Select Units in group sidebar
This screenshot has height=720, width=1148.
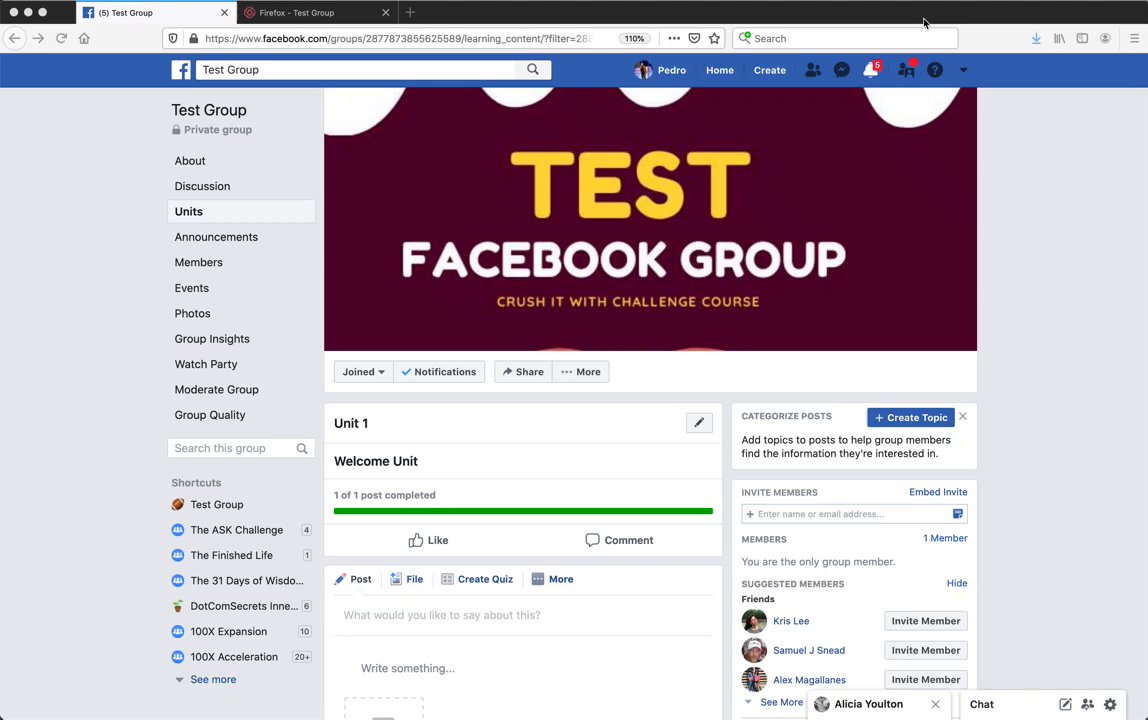[241, 211]
